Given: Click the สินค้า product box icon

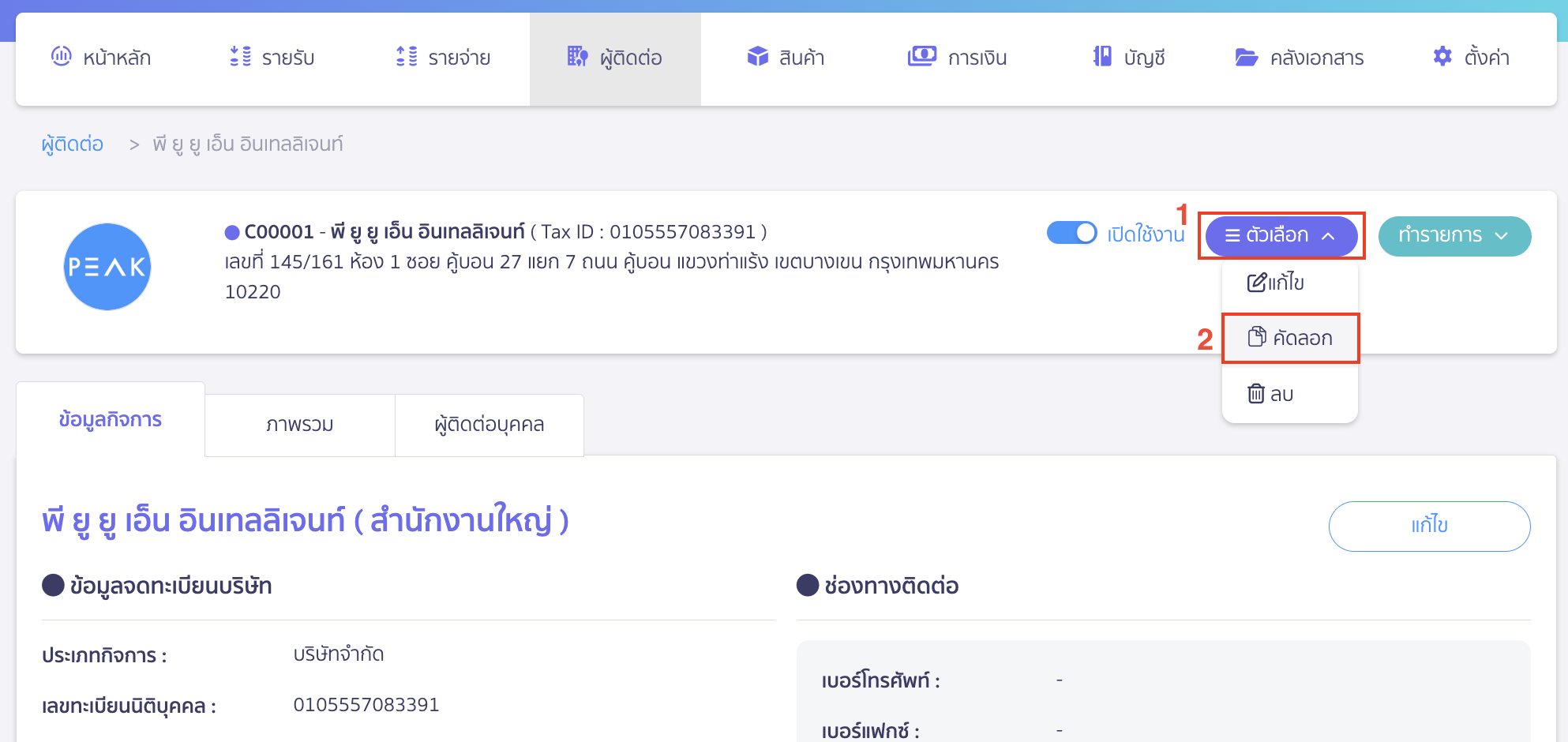Looking at the screenshot, I should [757, 57].
